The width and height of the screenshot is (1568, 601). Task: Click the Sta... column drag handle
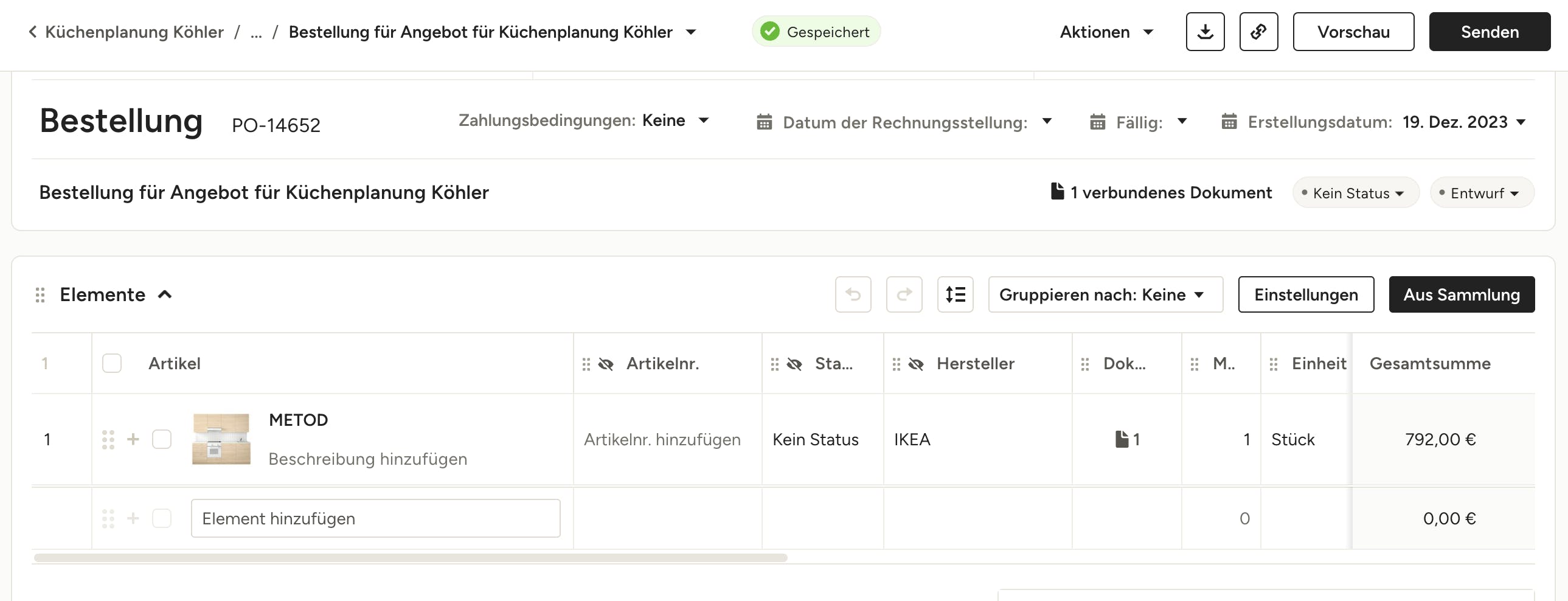775,364
